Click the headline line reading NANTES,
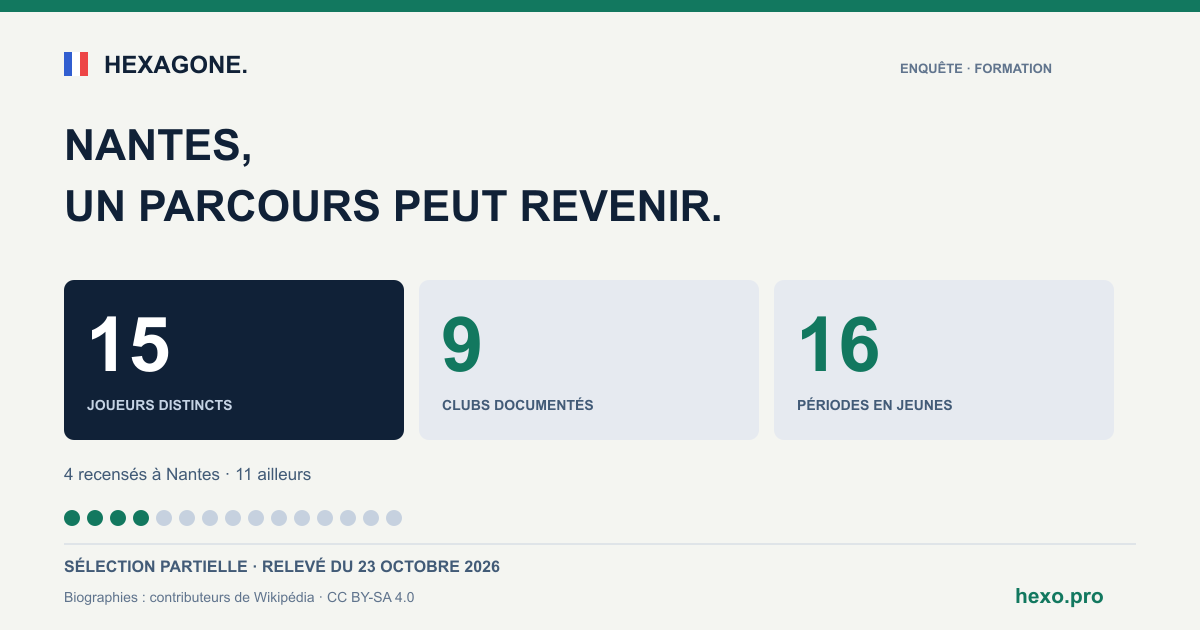Viewport: 1200px width, 630px height. [158, 146]
